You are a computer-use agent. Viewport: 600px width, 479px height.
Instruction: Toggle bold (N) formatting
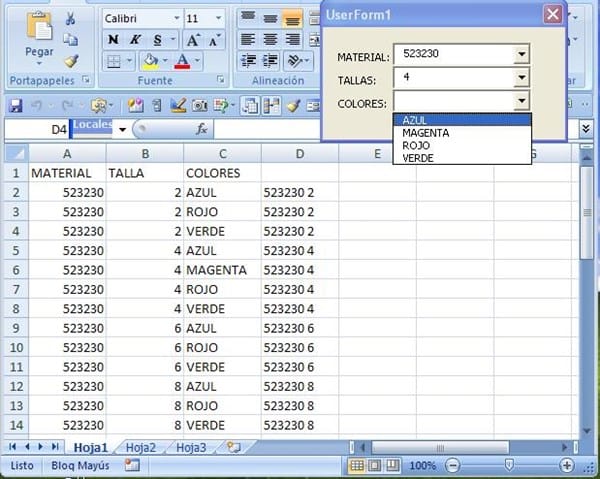[x=113, y=40]
